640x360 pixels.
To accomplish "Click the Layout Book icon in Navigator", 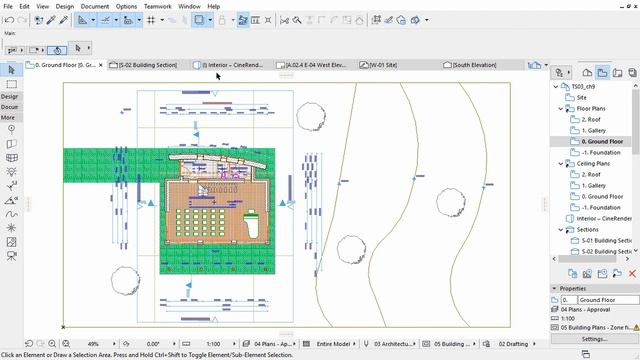I will click(x=618, y=73).
